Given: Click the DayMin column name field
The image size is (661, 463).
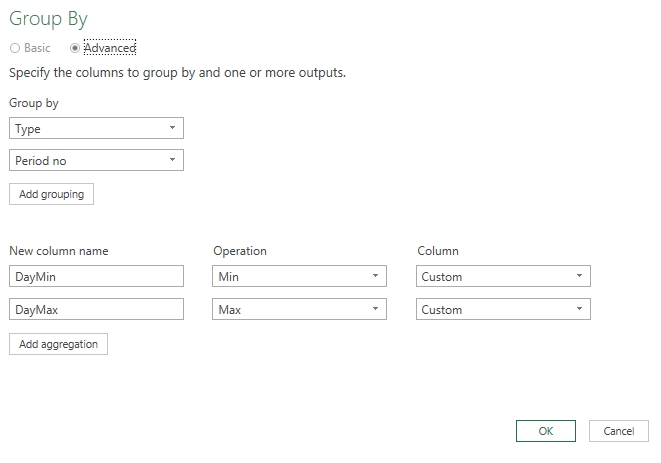Looking at the screenshot, I should point(96,277).
